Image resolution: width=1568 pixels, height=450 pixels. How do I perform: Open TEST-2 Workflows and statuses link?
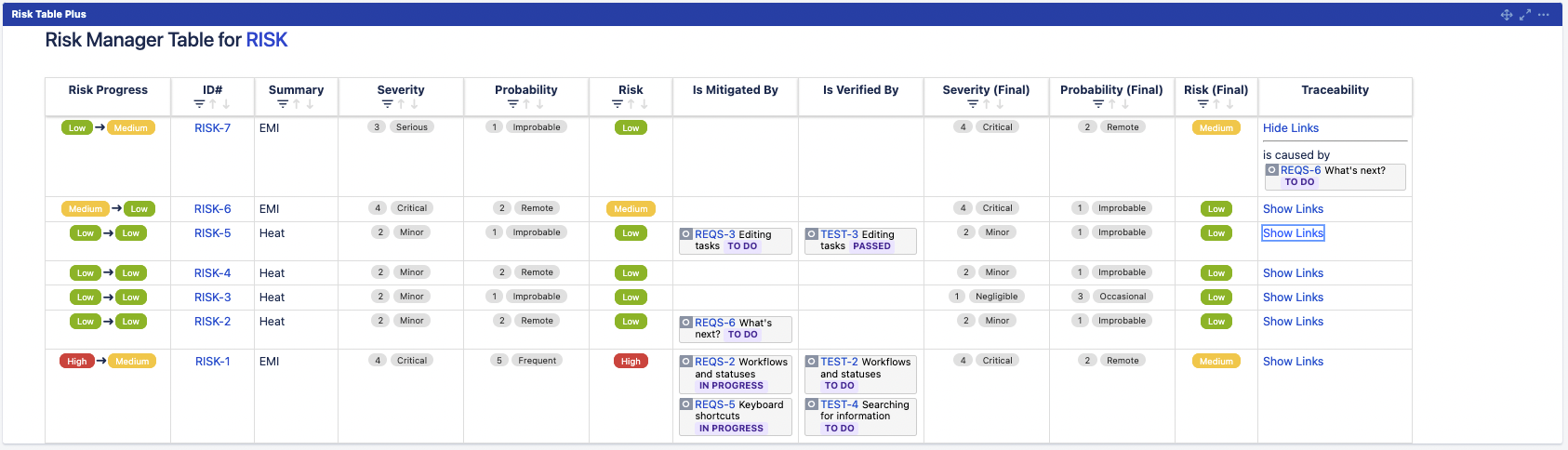tap(839, 362)
